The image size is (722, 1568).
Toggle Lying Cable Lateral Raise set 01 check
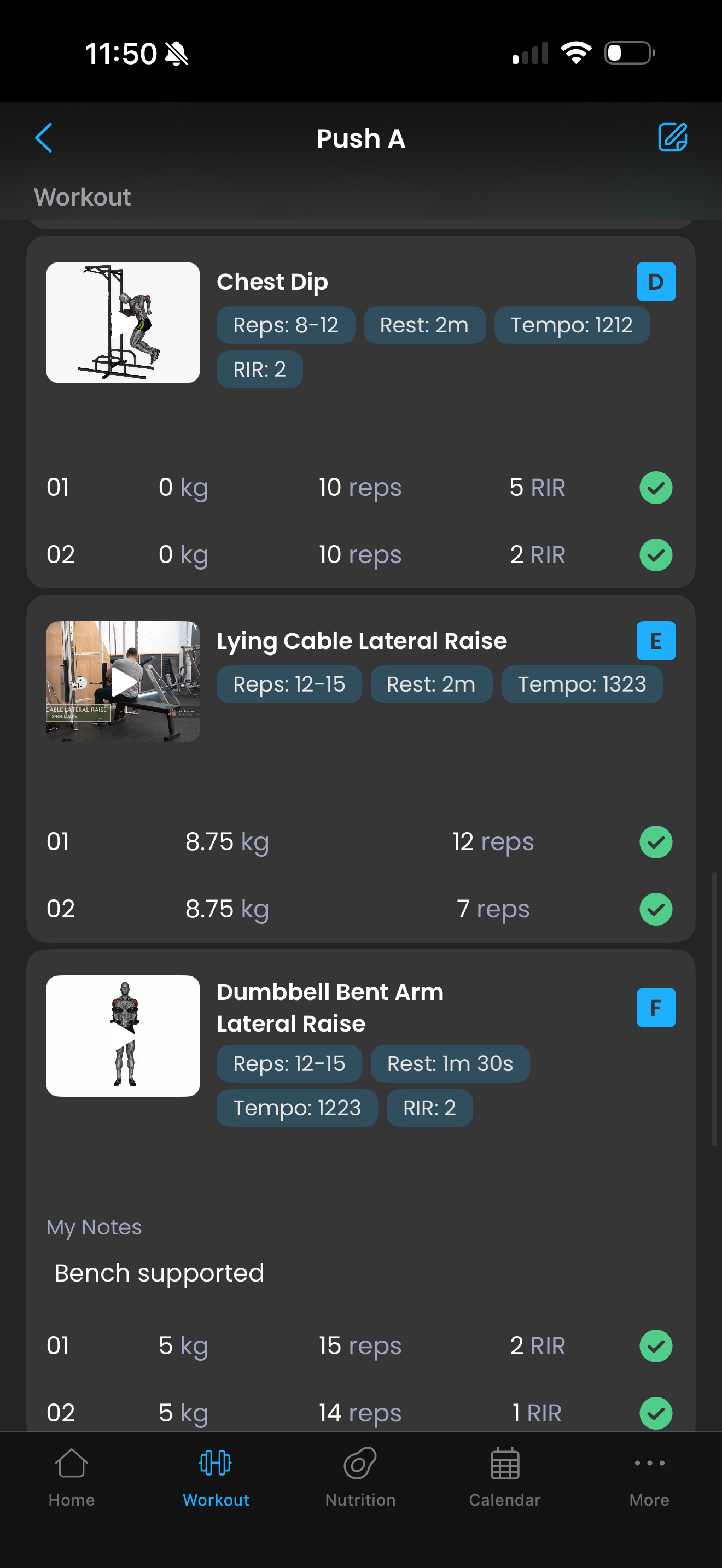coord(656,842)
